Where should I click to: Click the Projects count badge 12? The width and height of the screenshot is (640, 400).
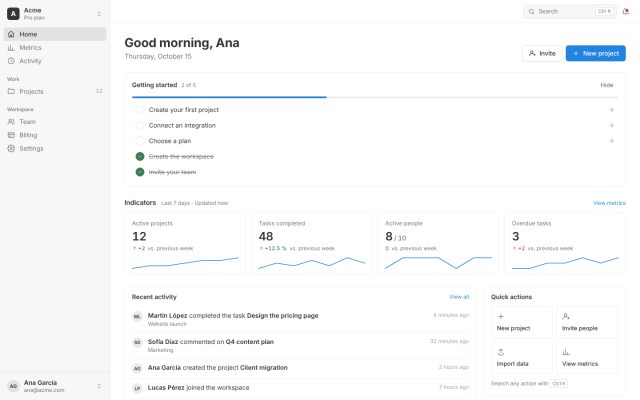[x=99, y=91]
